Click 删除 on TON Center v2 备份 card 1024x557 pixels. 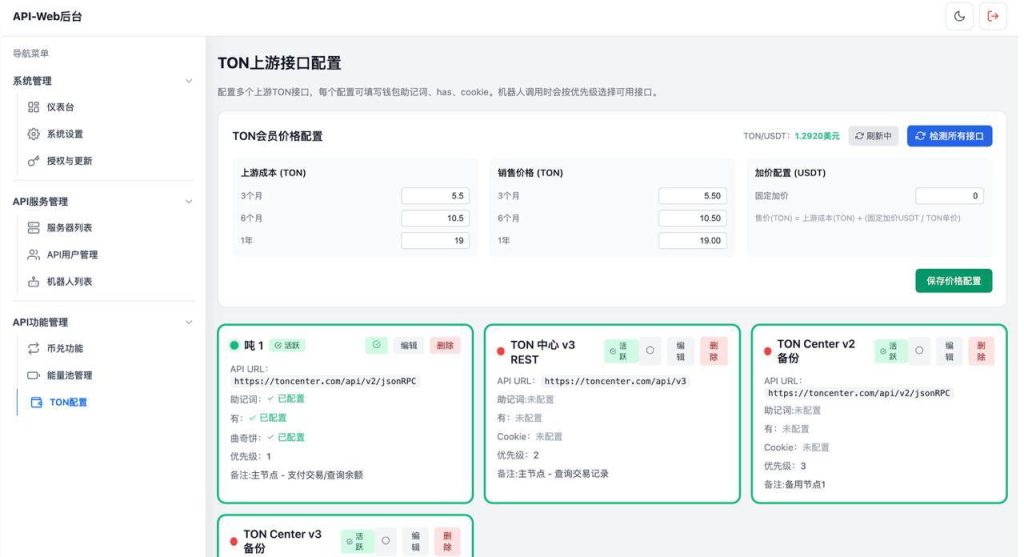(981, 351)
